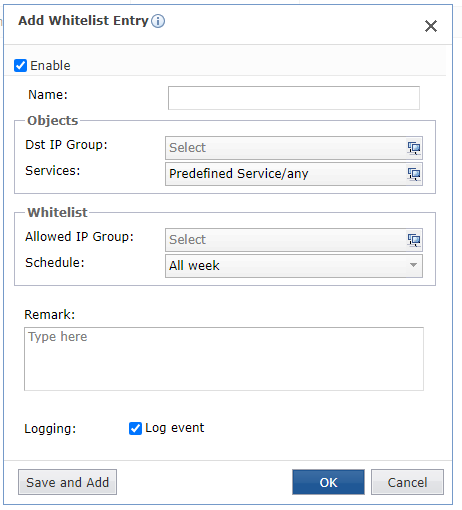The width and height of the screenshot is (462, 510).
Task: Click the info icon beside Add Whitelist Entry
Action: (x=158, y=21)
